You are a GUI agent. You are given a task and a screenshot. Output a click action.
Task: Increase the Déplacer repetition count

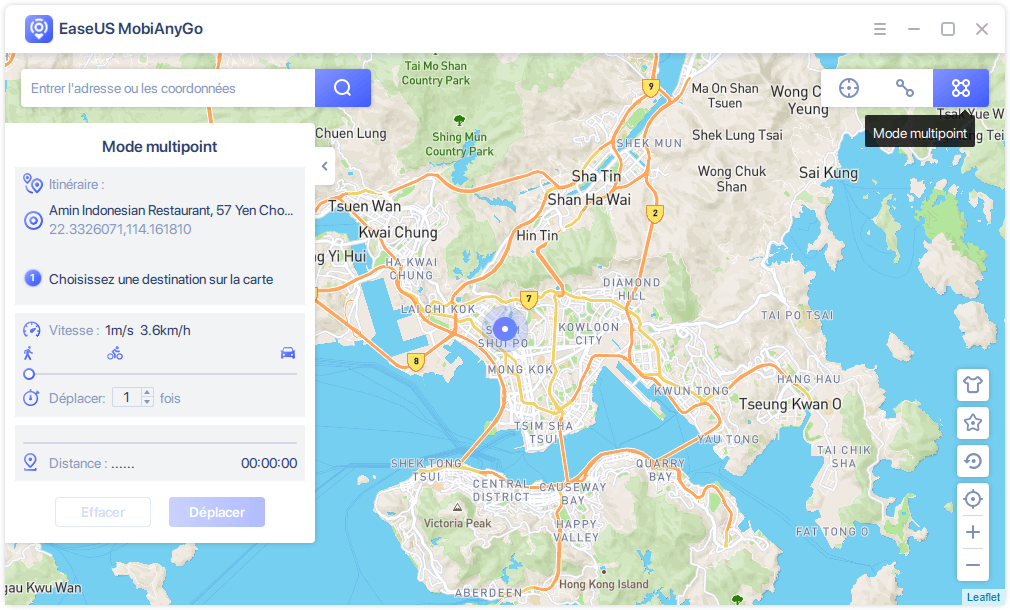[148, 393]
